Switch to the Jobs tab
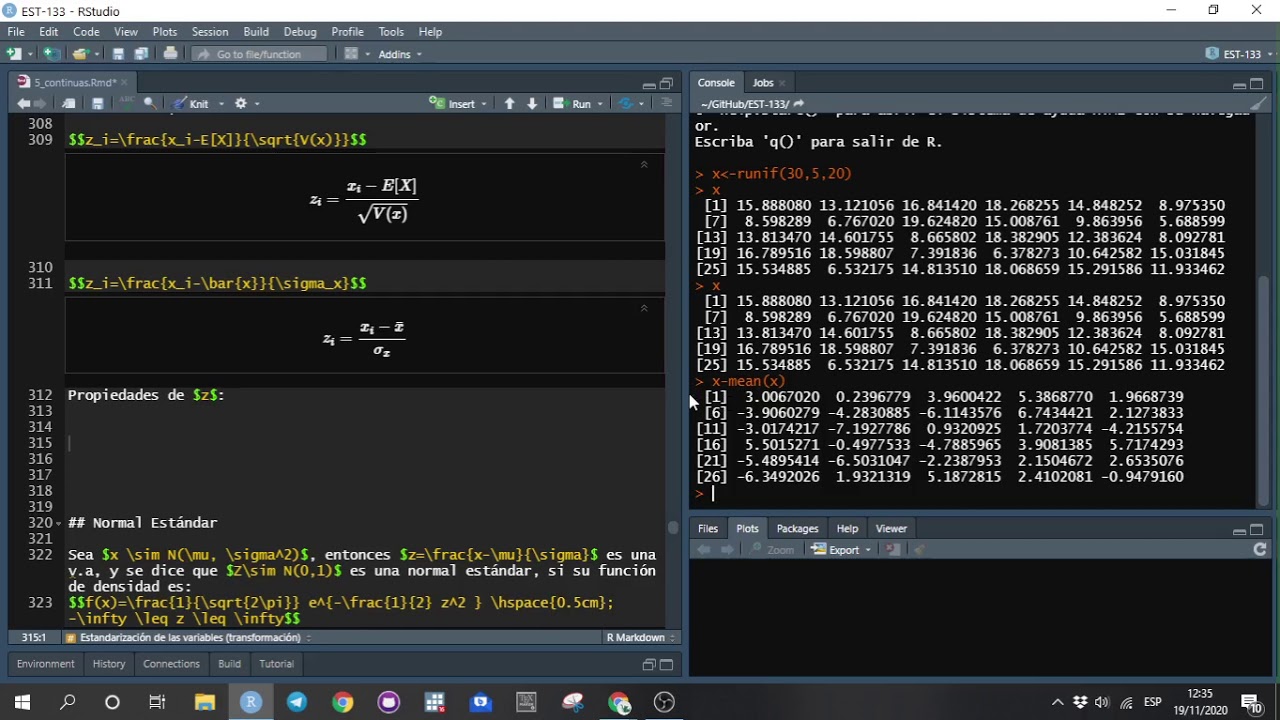The width and height of the screenshot is (1280, 720). coord(763,83)
